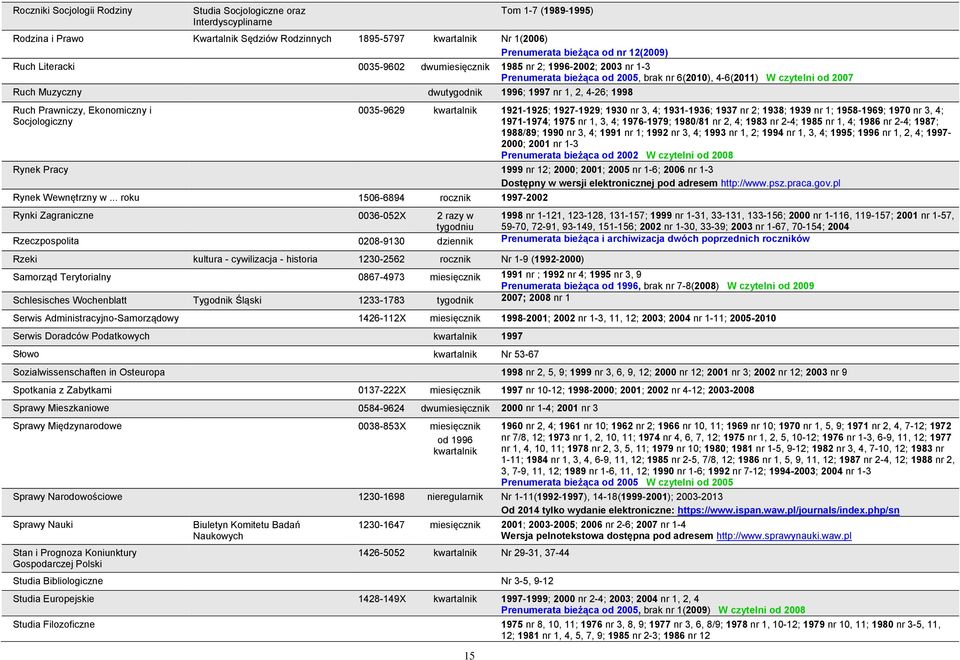Image resolution: width=960 pixels, height=660 pixels.
Task: Click subtitle 'kultura - cywilizacja - historia'
Action: pos(255,259)
